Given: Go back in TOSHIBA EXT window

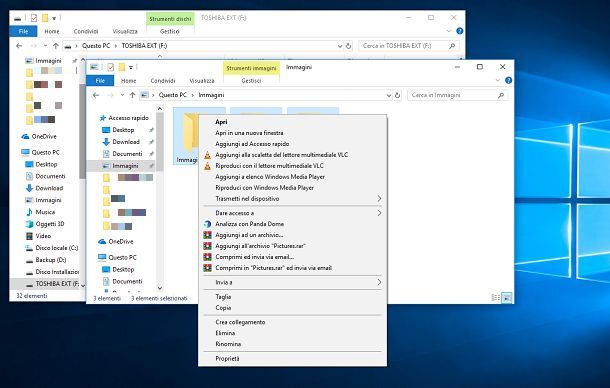Looking at the screenshot, I should tap(19, 46).
